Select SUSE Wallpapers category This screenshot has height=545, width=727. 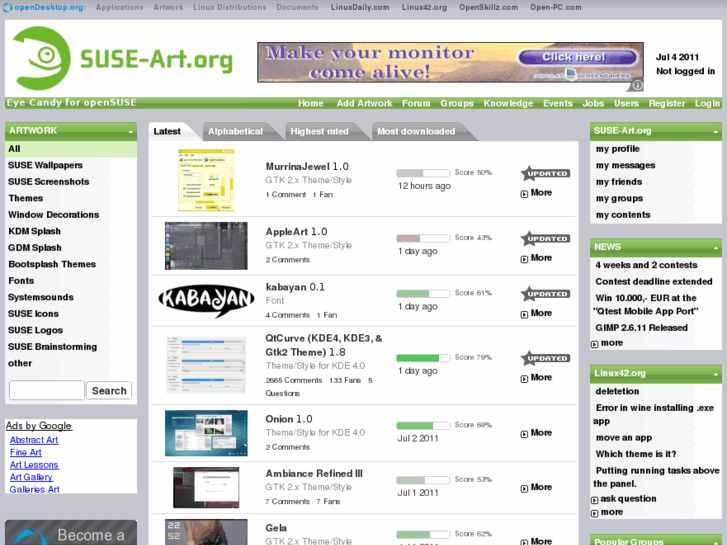tap(45, 165)
